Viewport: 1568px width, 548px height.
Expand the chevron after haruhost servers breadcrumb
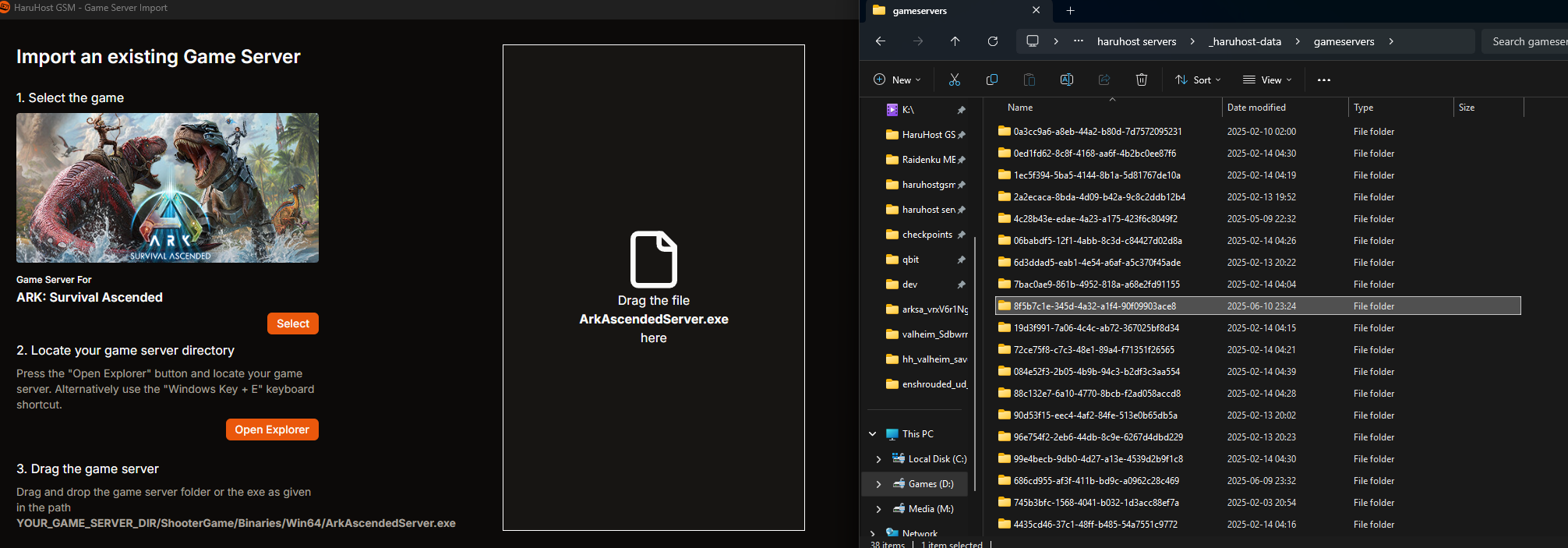coord(1192,41)
